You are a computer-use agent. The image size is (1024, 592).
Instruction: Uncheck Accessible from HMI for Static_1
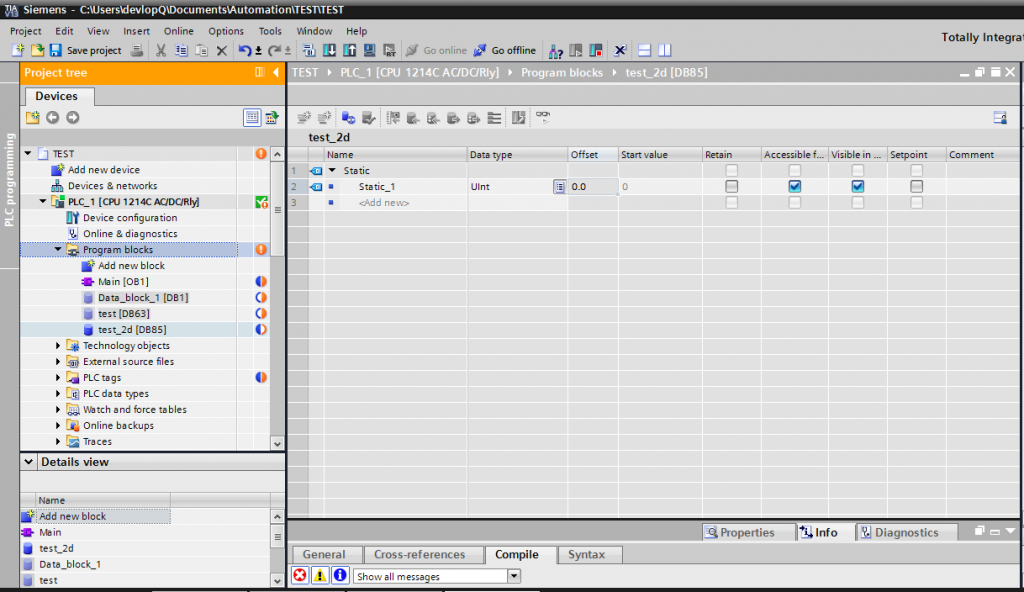[794, 187]
